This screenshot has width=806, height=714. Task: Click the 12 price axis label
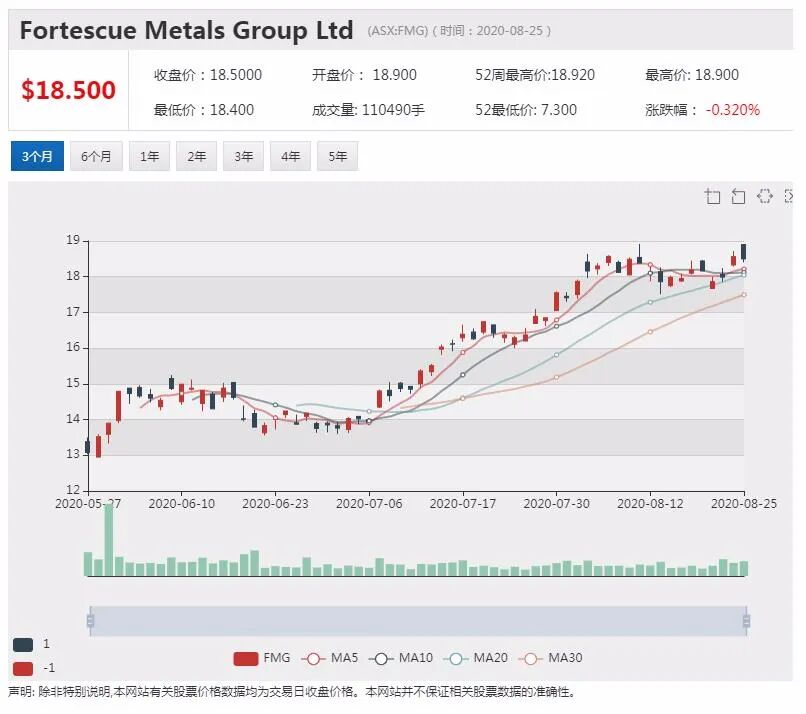(x=73, y=489)
